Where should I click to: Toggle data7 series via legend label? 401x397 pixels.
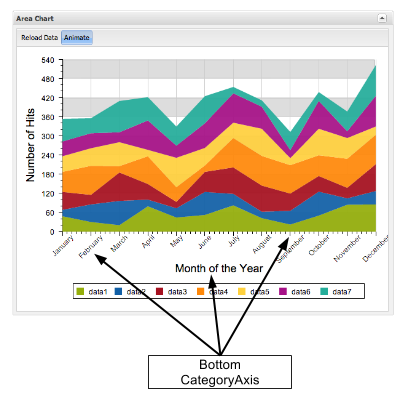[x=342, y=292]
